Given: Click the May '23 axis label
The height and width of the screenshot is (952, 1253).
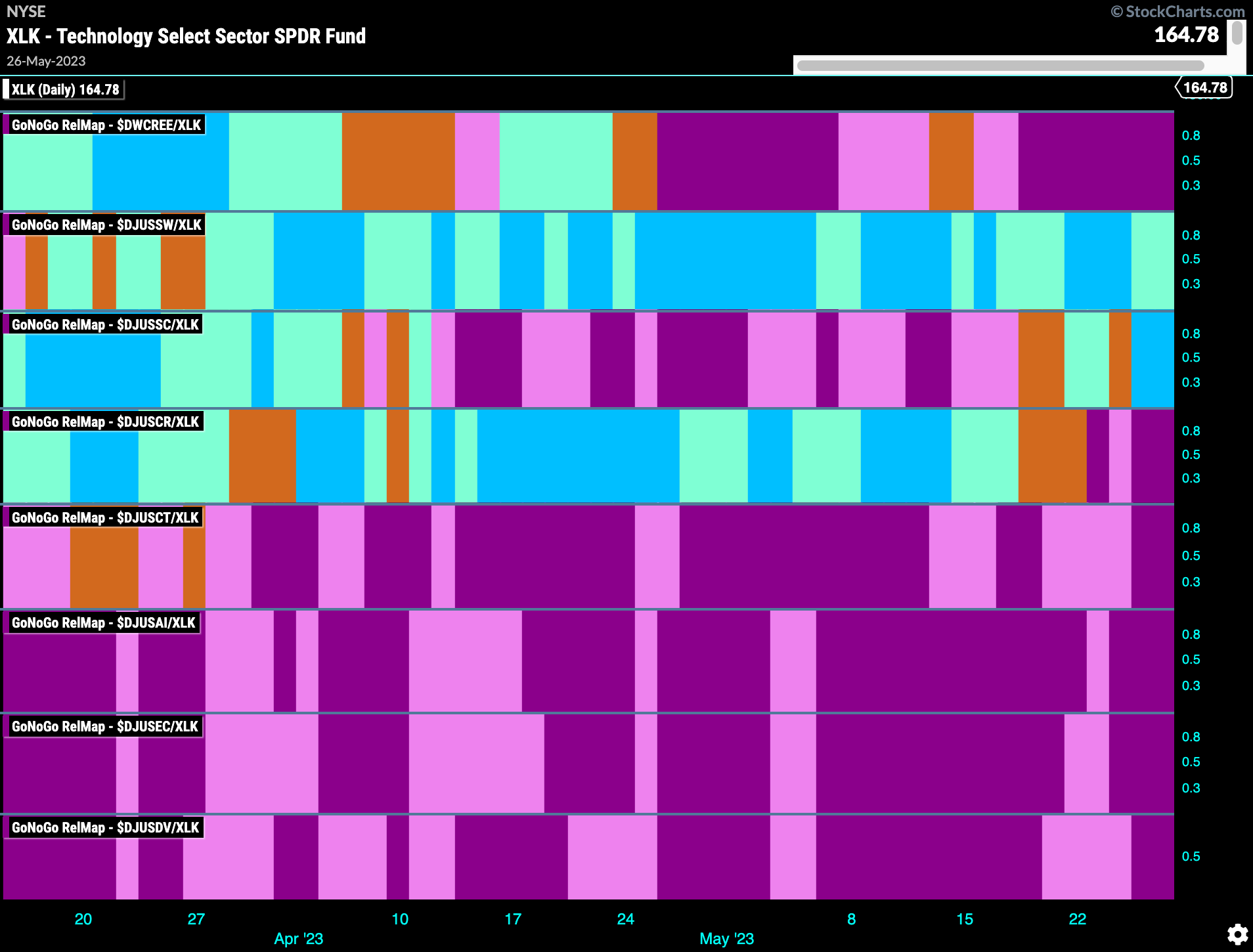Looking at the screenshot, I should tap(727, 938).
